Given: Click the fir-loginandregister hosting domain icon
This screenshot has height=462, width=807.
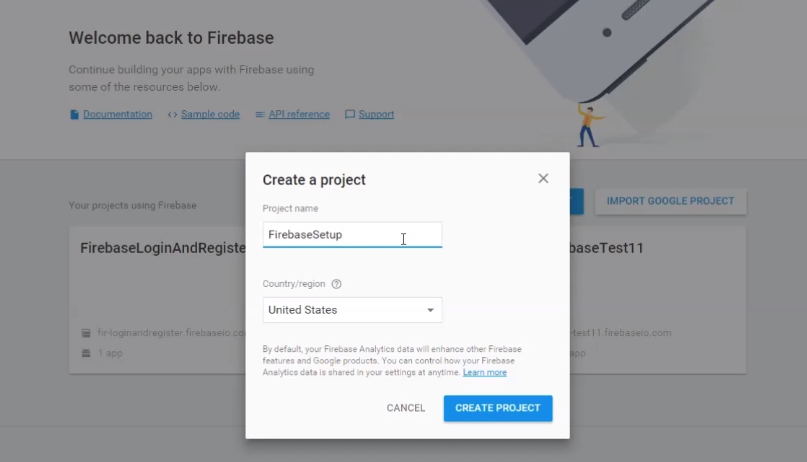Looking at the screenshot, I should pyautogui.click(x=87, y=333).
